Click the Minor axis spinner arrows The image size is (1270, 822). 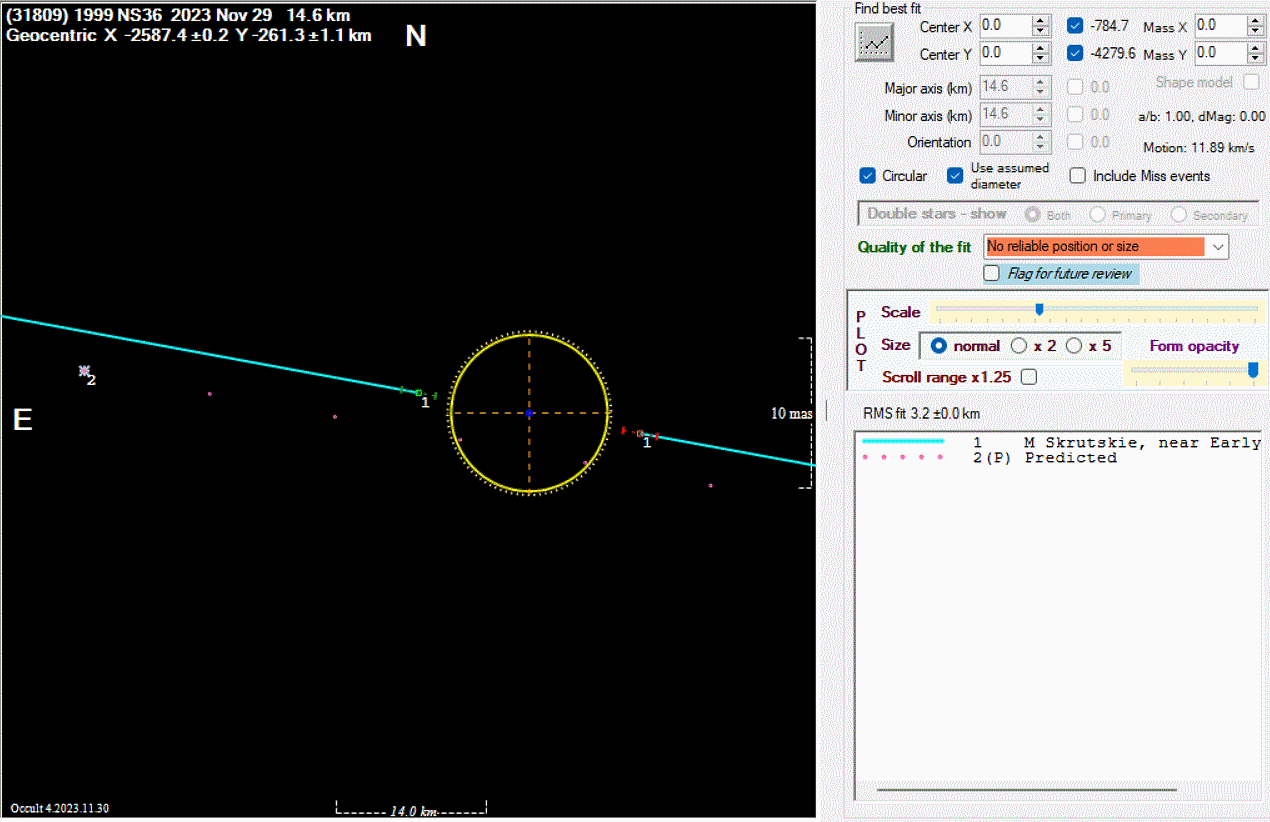pos(1042,115)
